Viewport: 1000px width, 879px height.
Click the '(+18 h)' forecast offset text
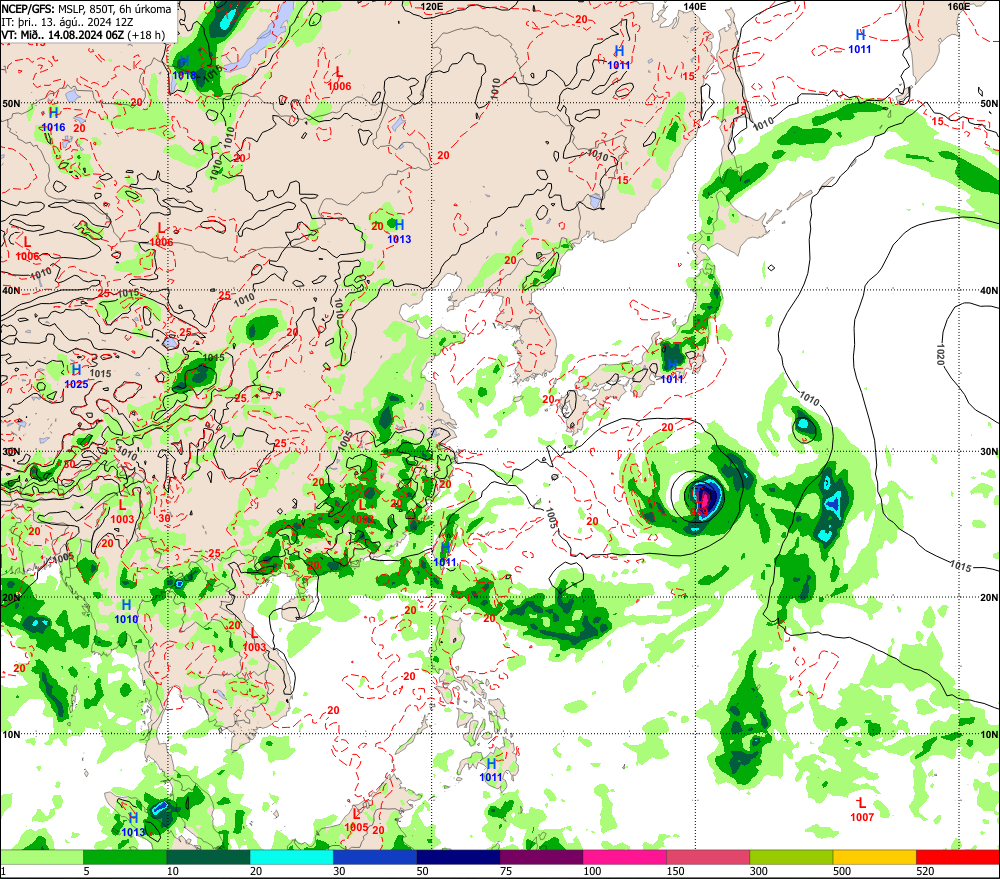(146, 35)
